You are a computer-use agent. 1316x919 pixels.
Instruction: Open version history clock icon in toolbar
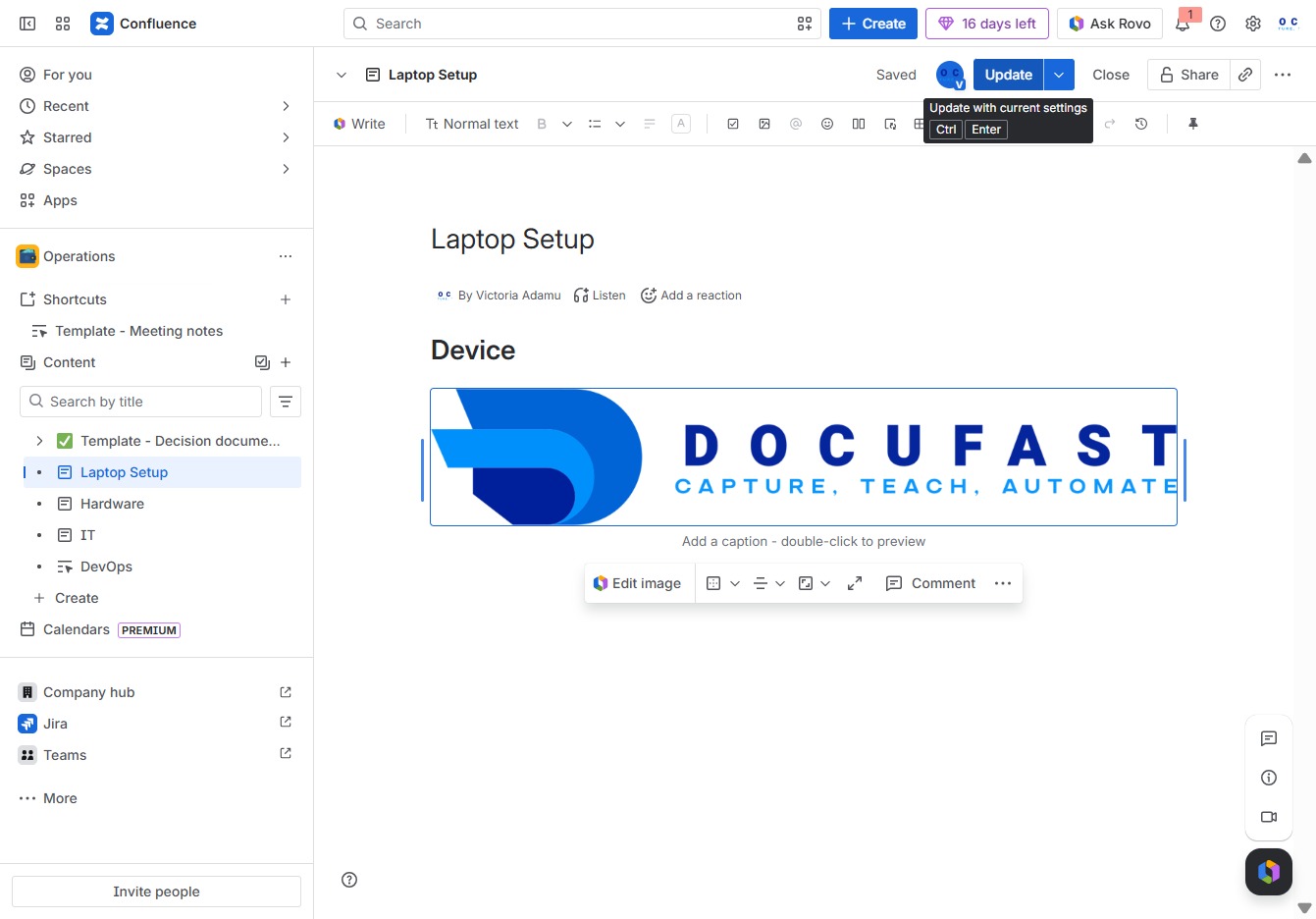[1141, 124]
